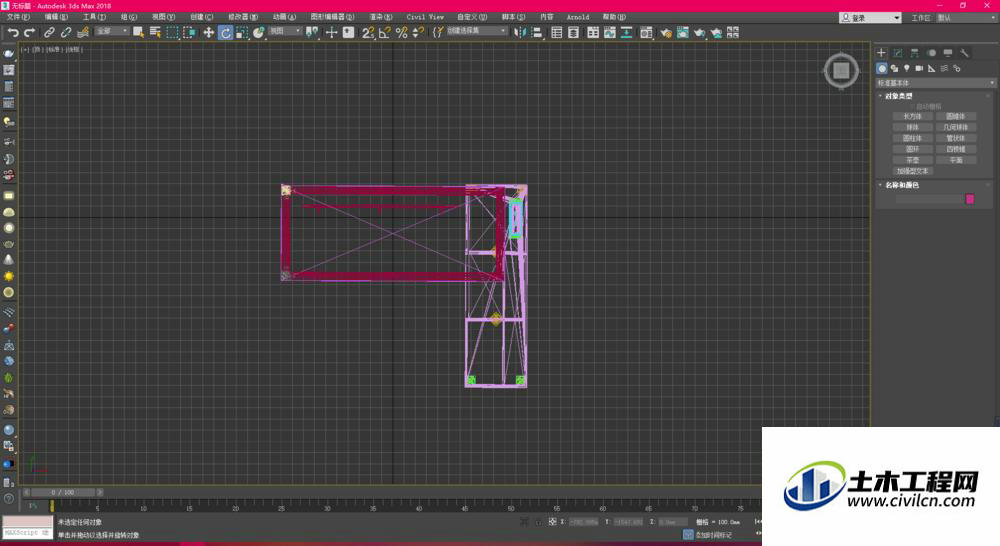Screen dimensions: 1000x546
Task: Open object color swatch picker
Action: tap(970, 199)
